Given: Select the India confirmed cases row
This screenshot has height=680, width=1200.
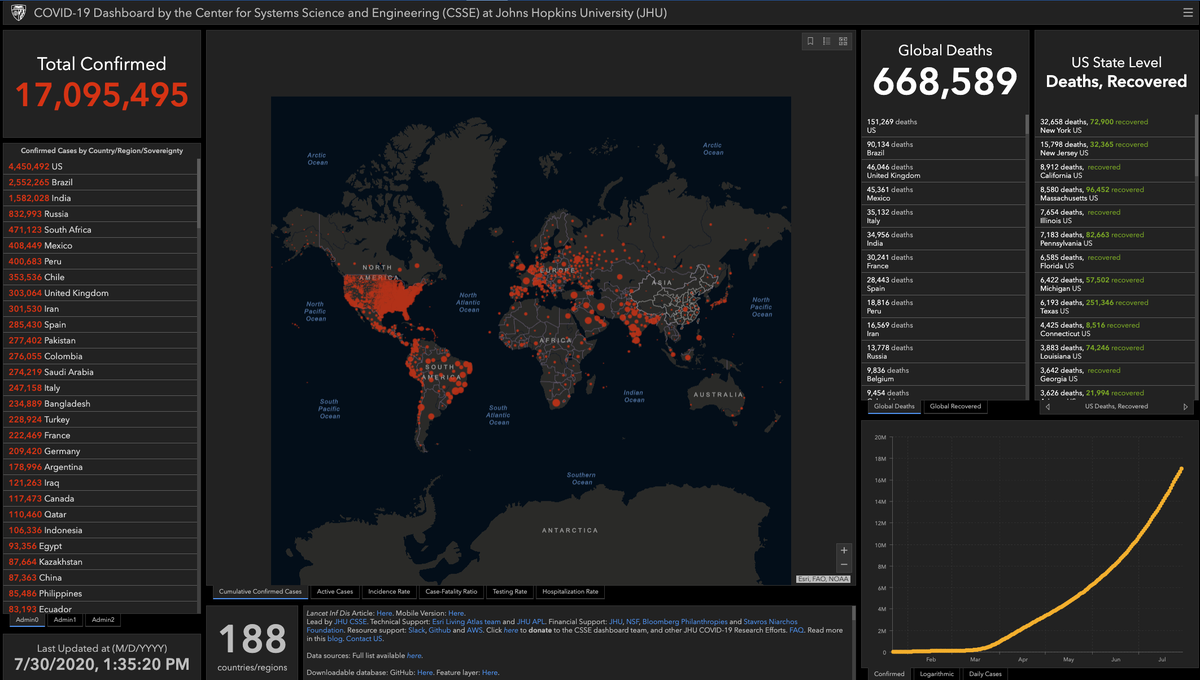Looking at the screenshot, I should point(100,198).
